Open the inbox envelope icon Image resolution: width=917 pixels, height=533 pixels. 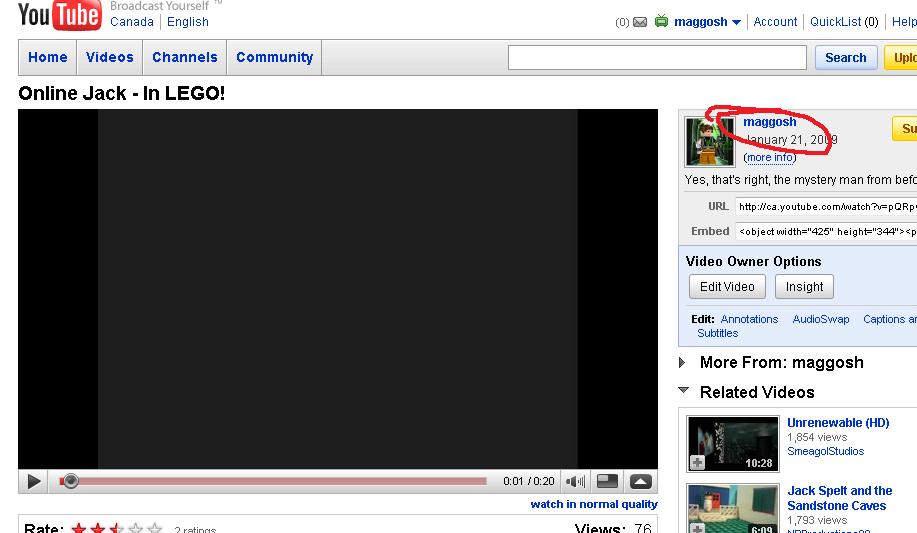pos(640,22)
